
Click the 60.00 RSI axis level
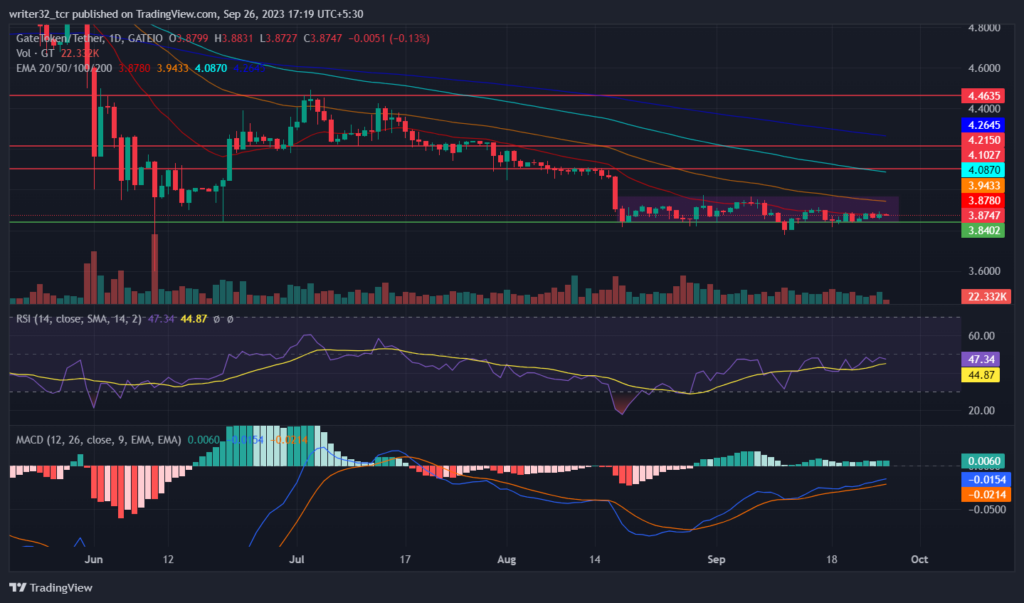pyautogui.click(x=981, y=336)
